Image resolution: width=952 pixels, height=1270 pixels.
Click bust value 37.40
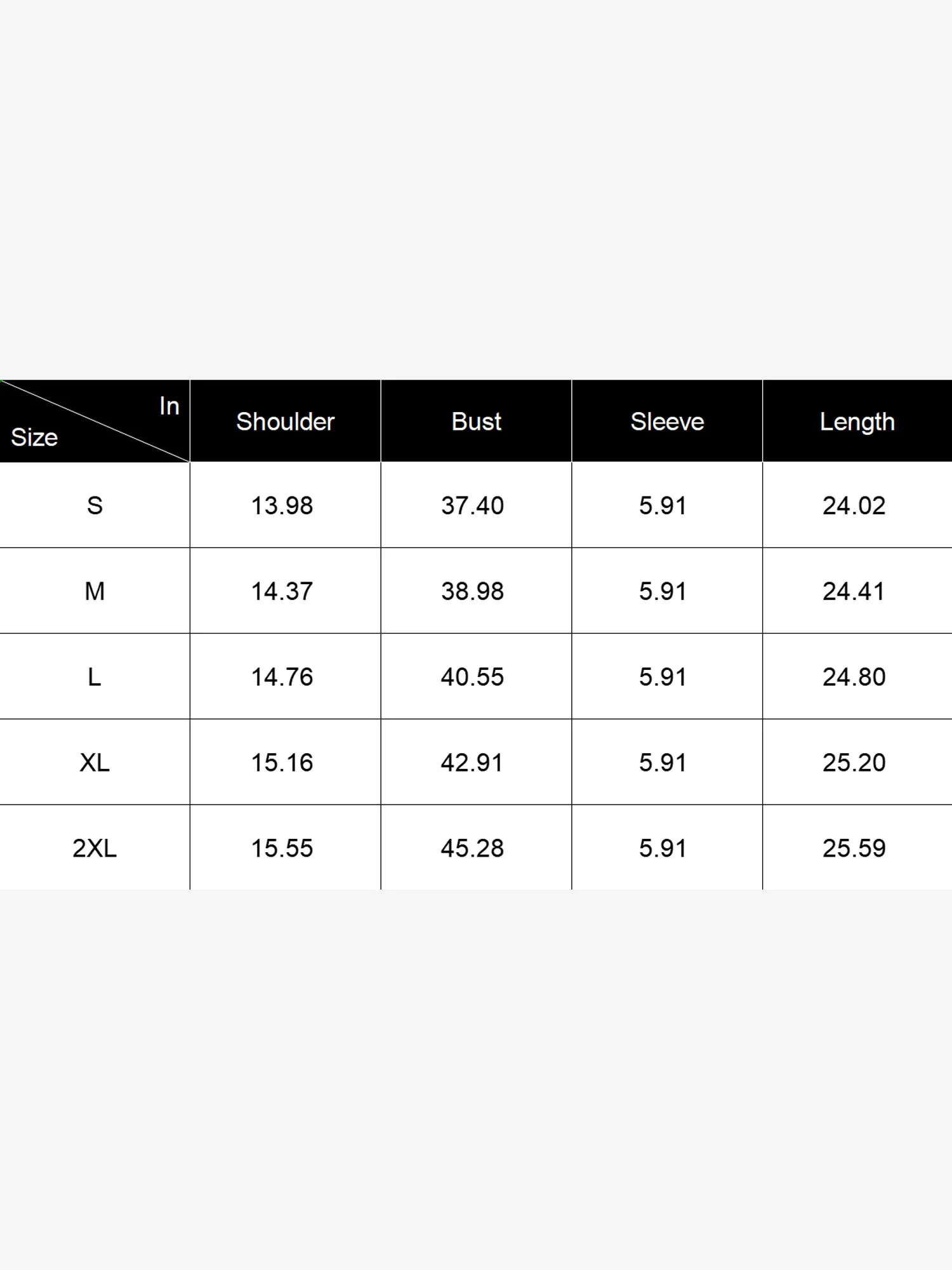tap(472, 505)
